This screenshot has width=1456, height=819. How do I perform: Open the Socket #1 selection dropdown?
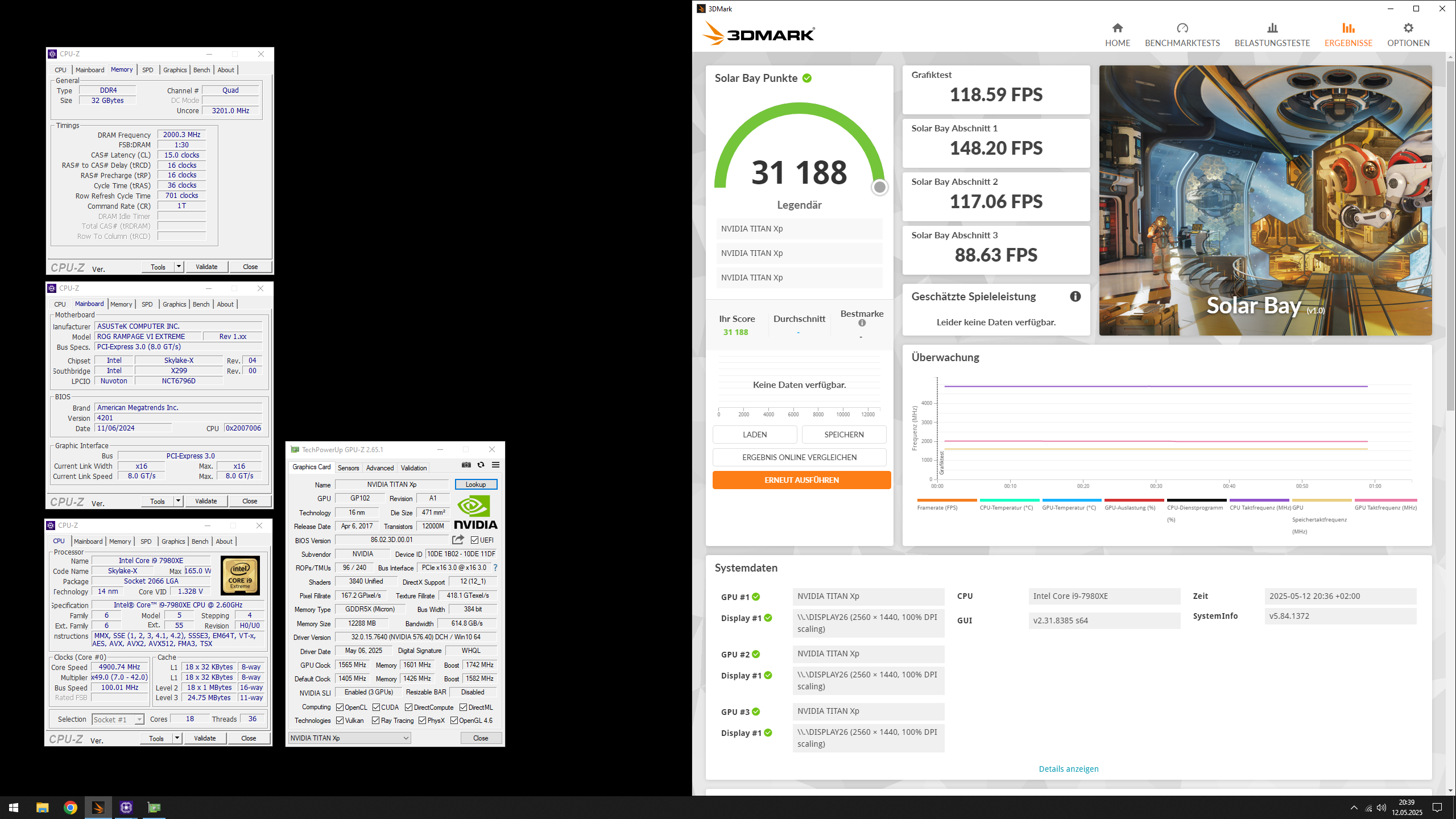pos(118,719)
